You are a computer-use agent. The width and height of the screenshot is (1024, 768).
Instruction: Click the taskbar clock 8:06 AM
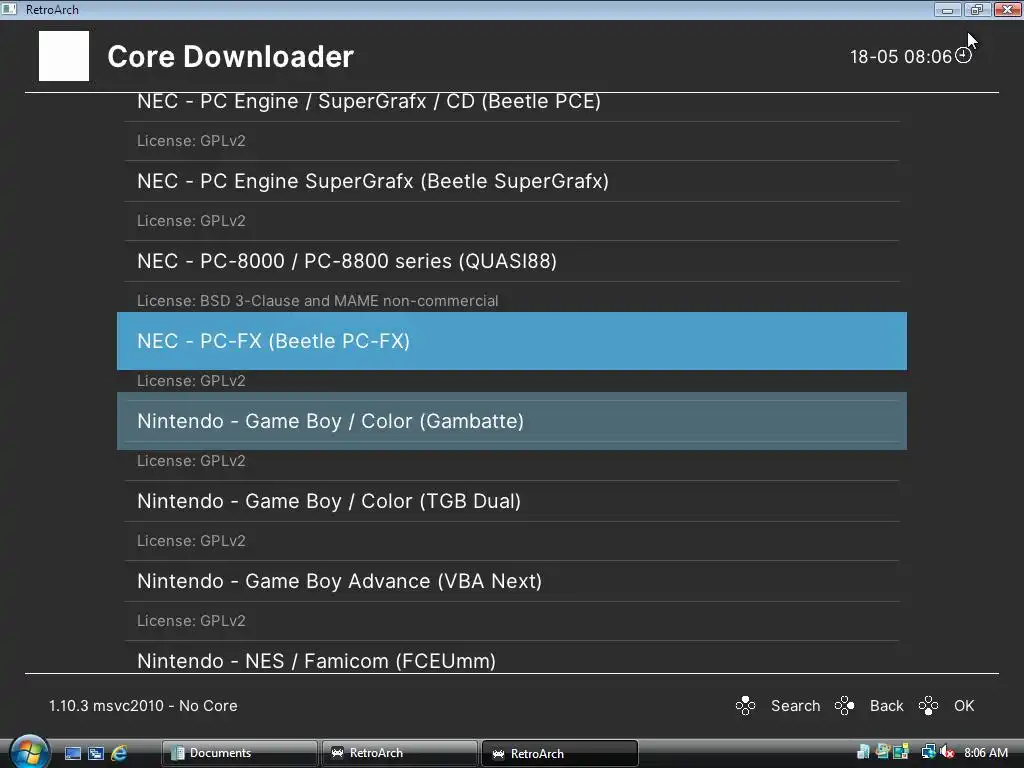tap(985, 753)
